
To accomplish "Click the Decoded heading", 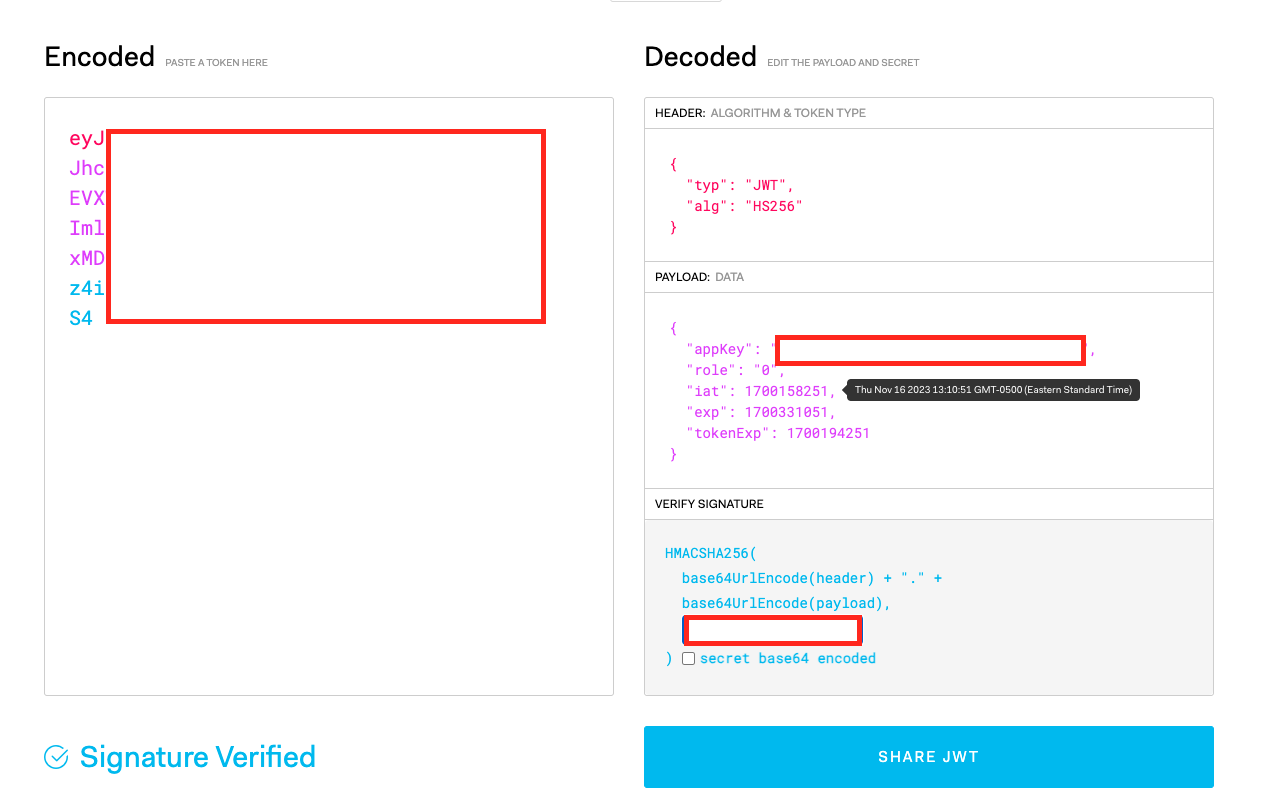I will (x=700, y=57).
